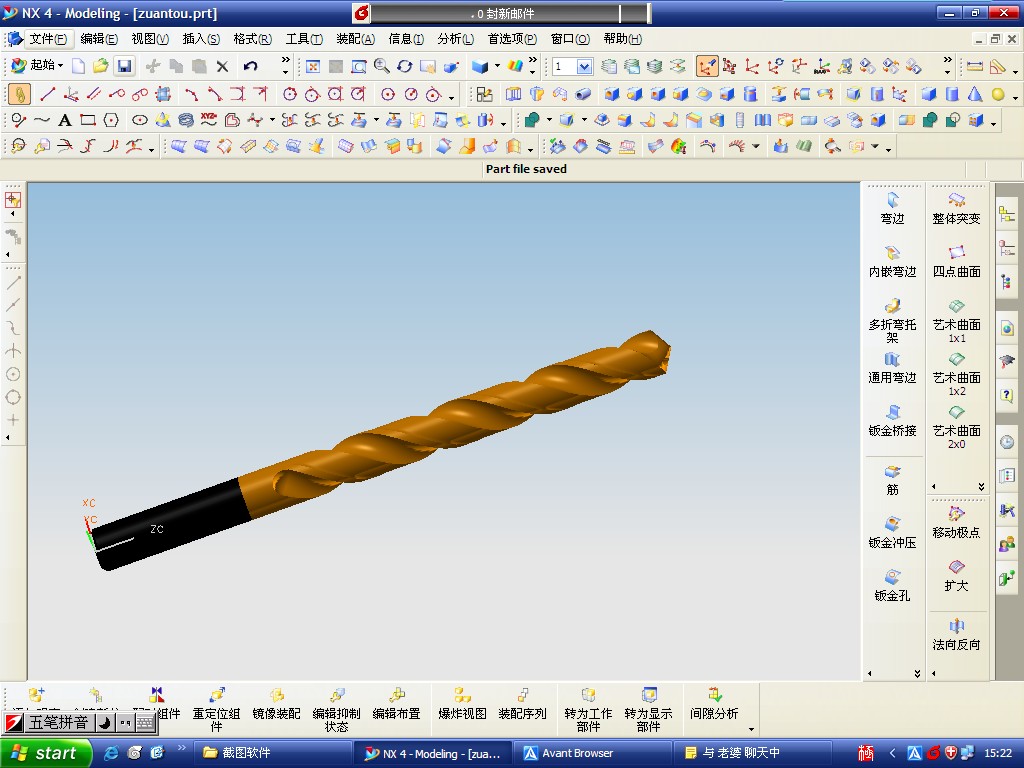Click the 弯边 flange button

click(x=892, y=209)
